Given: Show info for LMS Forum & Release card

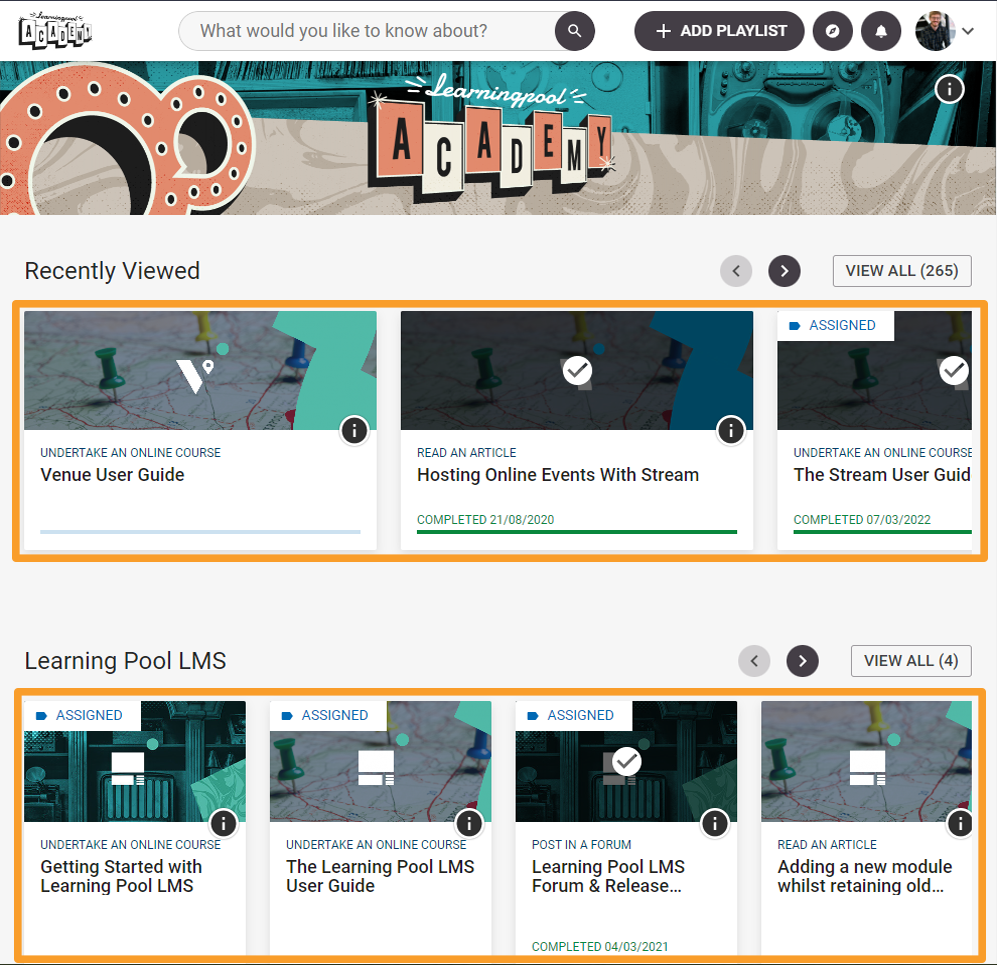Looking at the screenshot, I should pyautogui.click(x=715, y=823).
